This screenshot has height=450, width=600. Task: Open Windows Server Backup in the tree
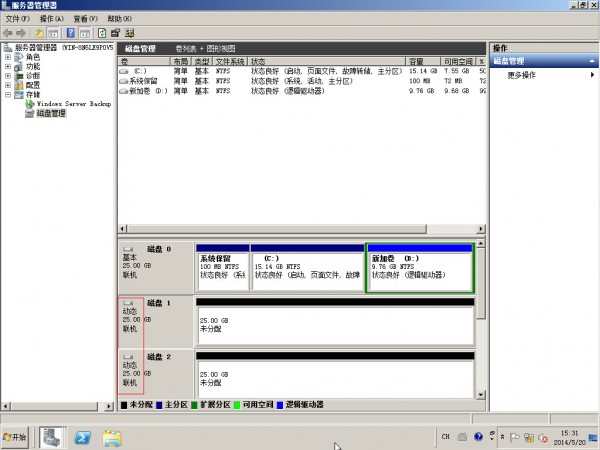(72, 103)
